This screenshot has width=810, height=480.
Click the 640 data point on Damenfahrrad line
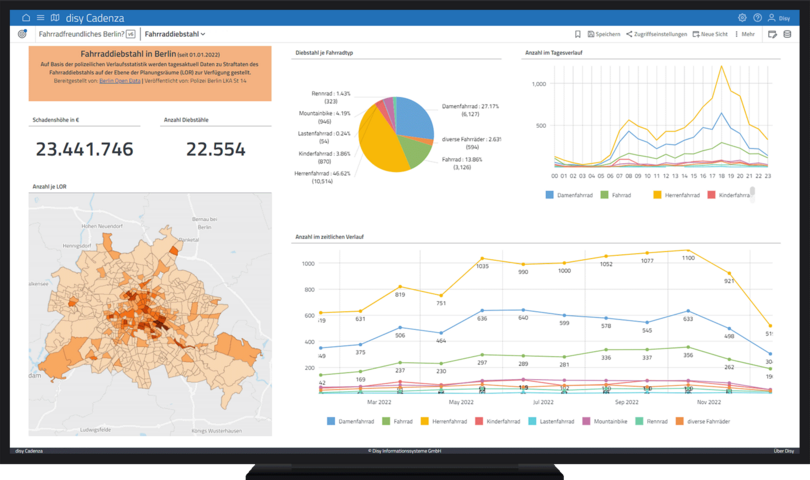[x=523, y=310]
